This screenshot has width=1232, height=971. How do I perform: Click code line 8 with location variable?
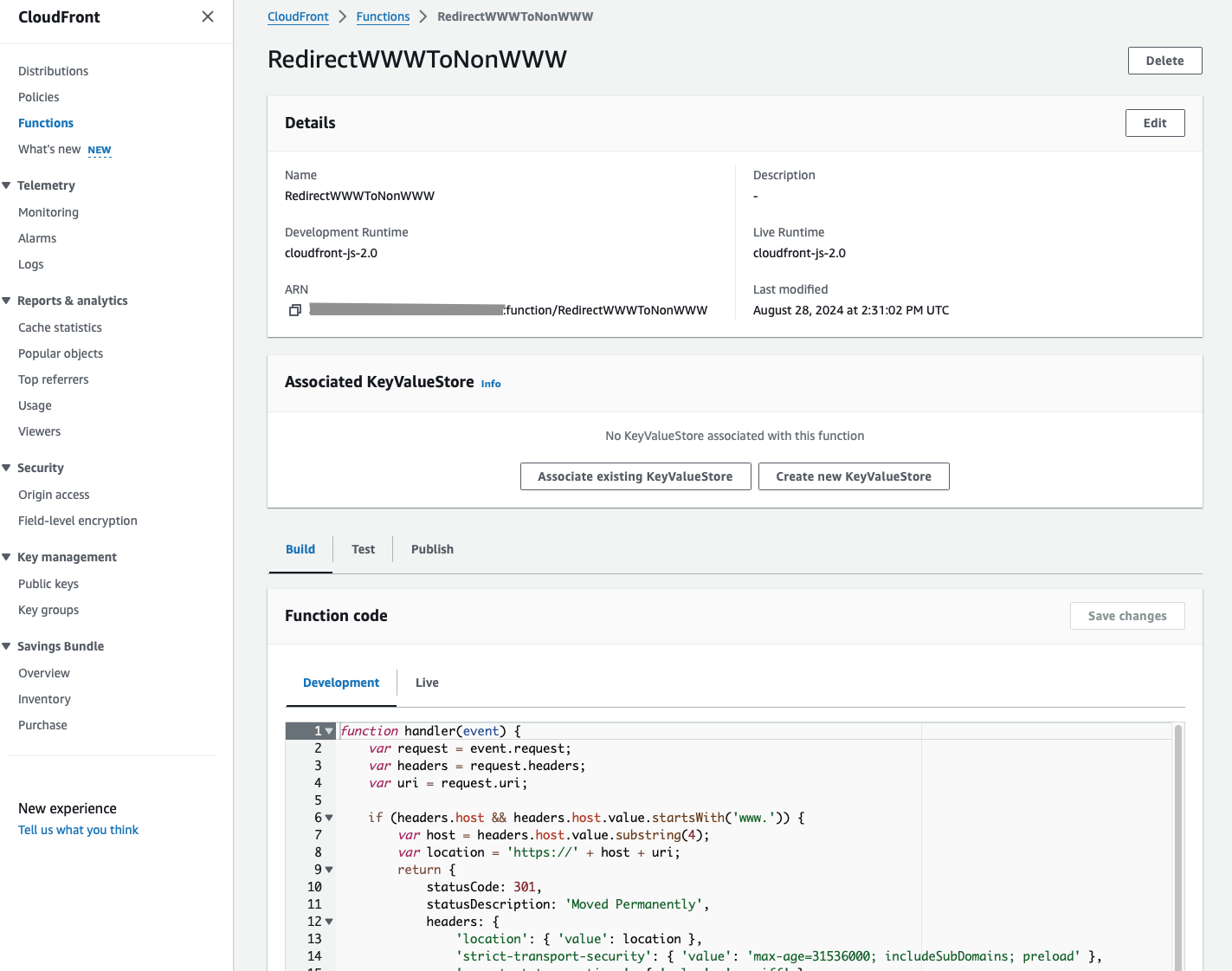pos(539,852)
